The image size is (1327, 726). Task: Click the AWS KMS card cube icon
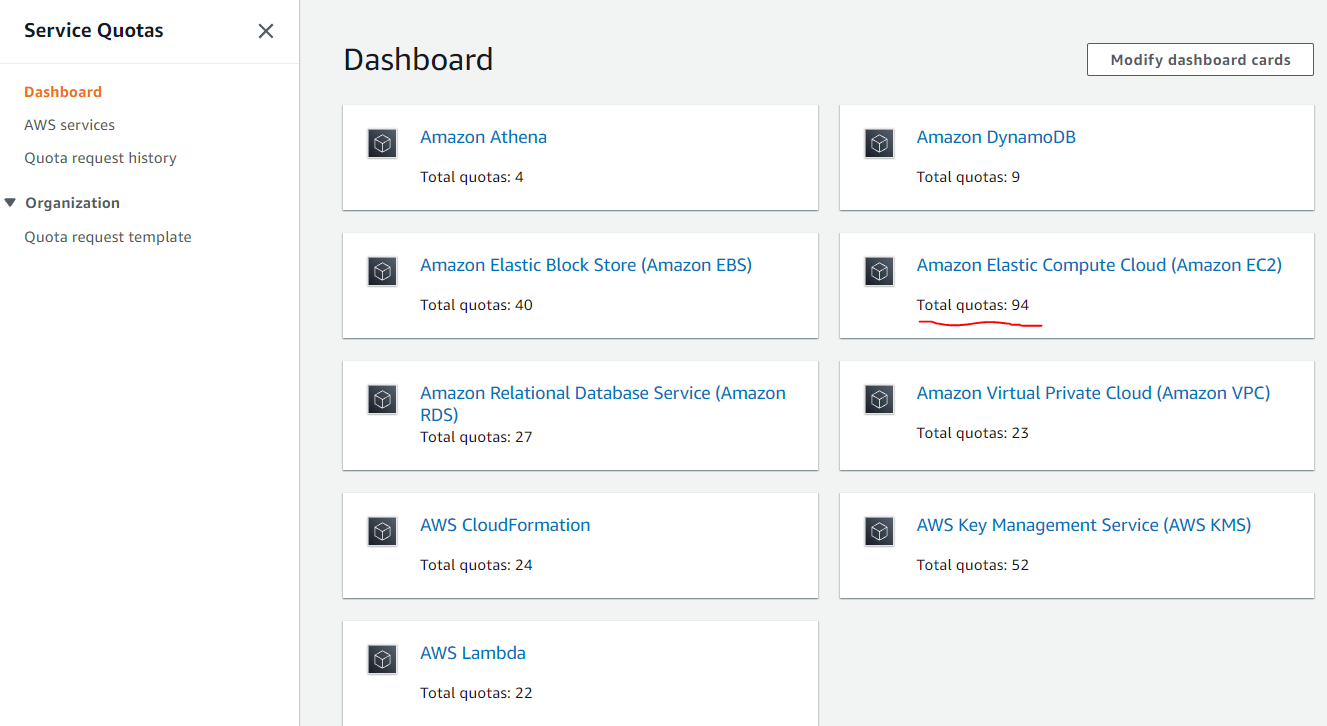coord(879,531)
